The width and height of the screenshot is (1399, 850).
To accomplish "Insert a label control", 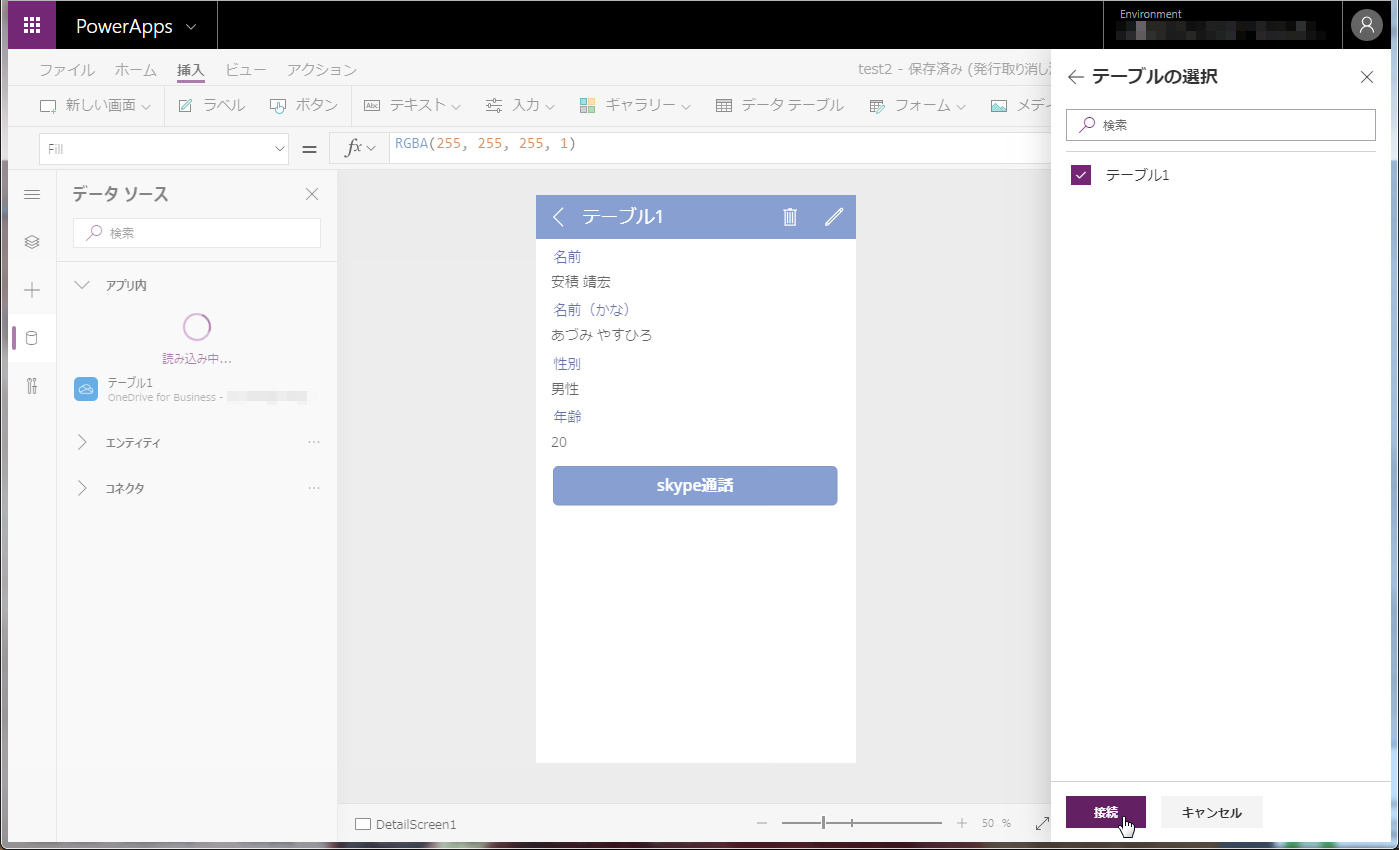I will tap(211, 105).
